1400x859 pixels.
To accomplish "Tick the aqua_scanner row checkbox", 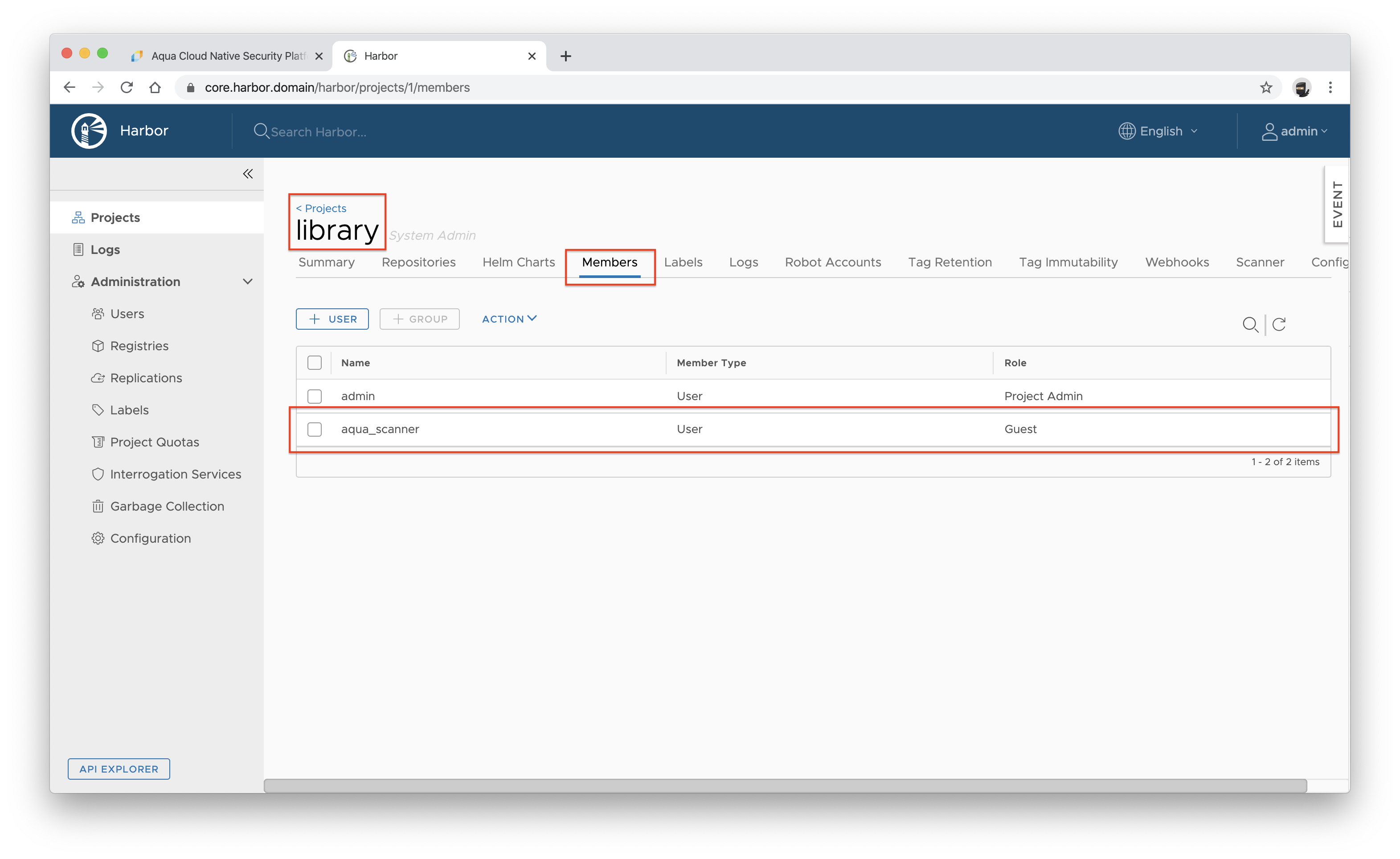I will [314, 429].
